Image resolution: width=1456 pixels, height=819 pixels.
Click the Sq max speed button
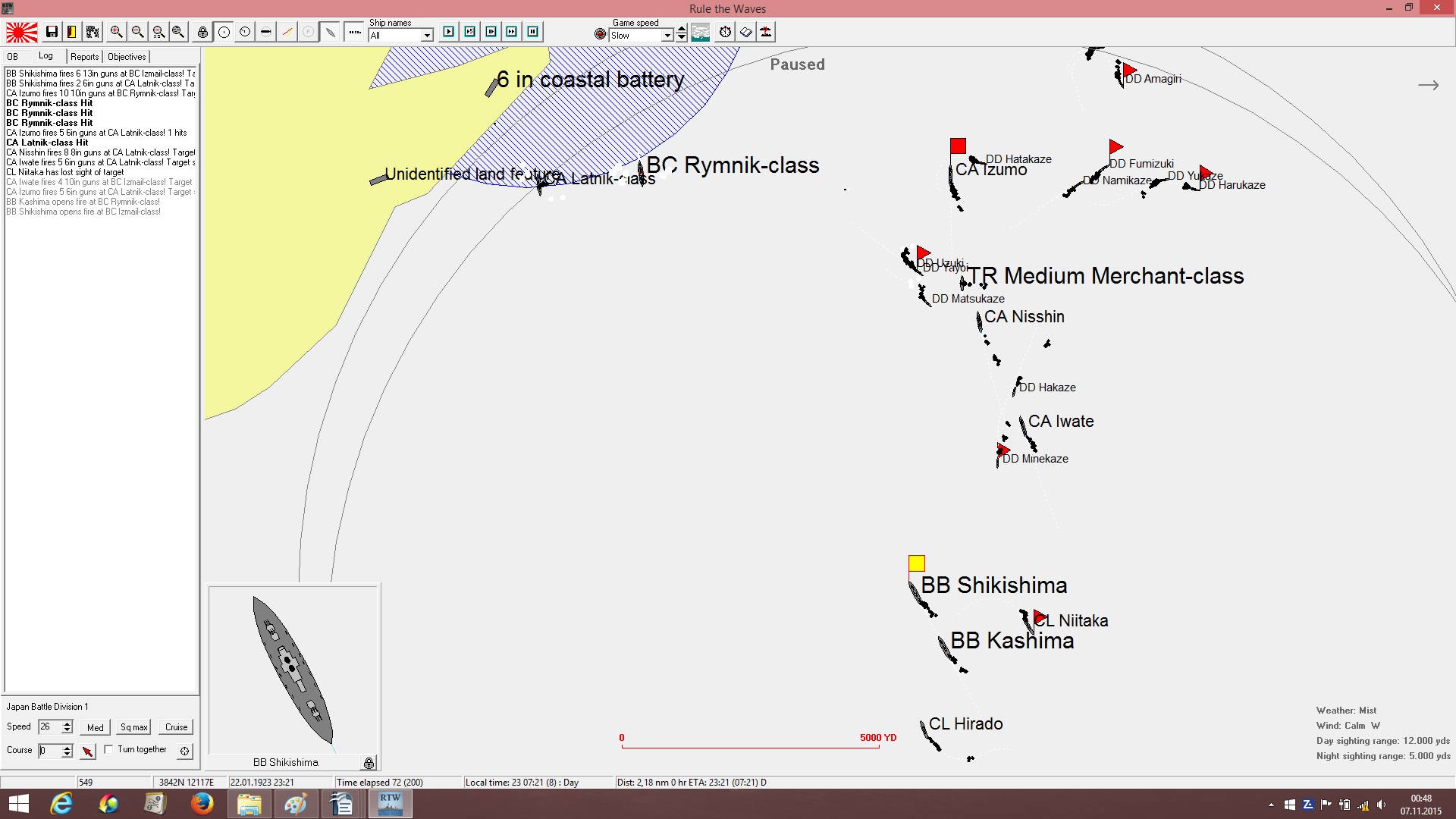point(134,727)
